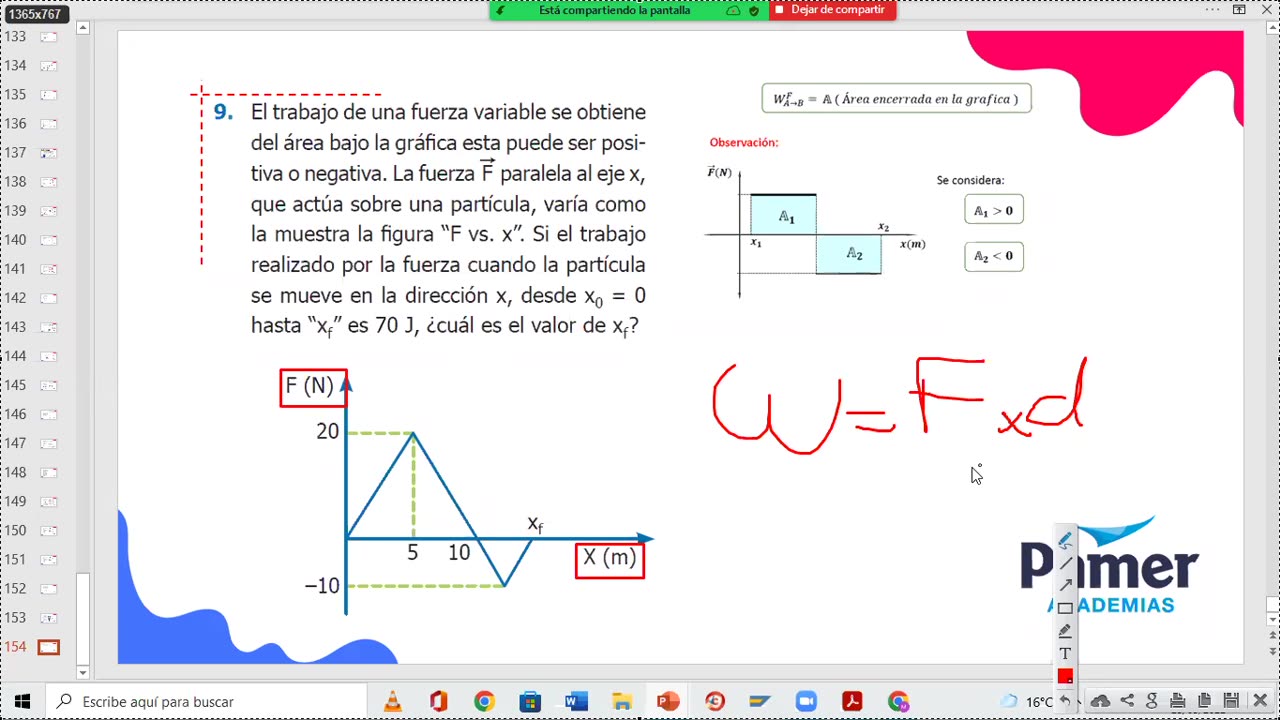Open Microsoft Office from taskbar
1280x720 pixels.
pyautogui.click(x=438, y=701)
